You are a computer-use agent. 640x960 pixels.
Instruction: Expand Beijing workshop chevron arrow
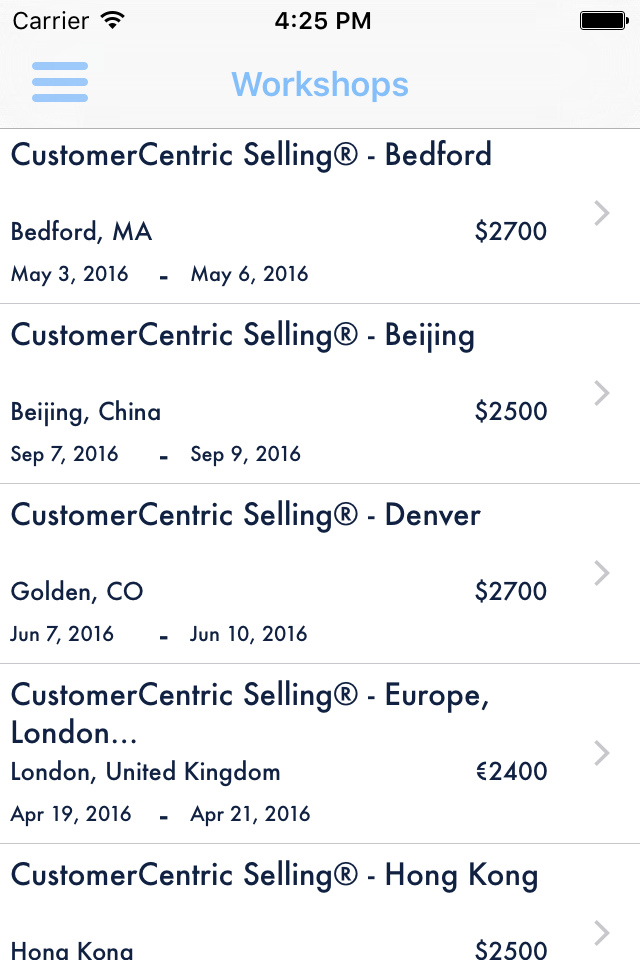coord(602,393)
